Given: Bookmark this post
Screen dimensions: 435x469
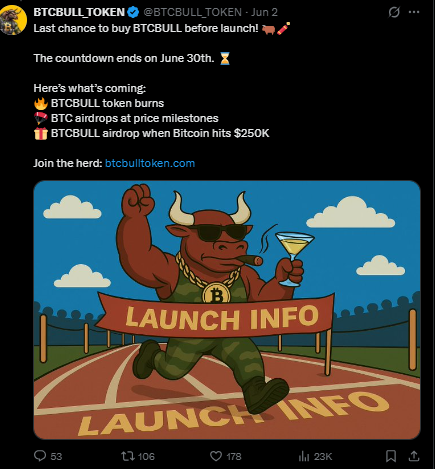Looking at the screenshot, I should [391, 456].
